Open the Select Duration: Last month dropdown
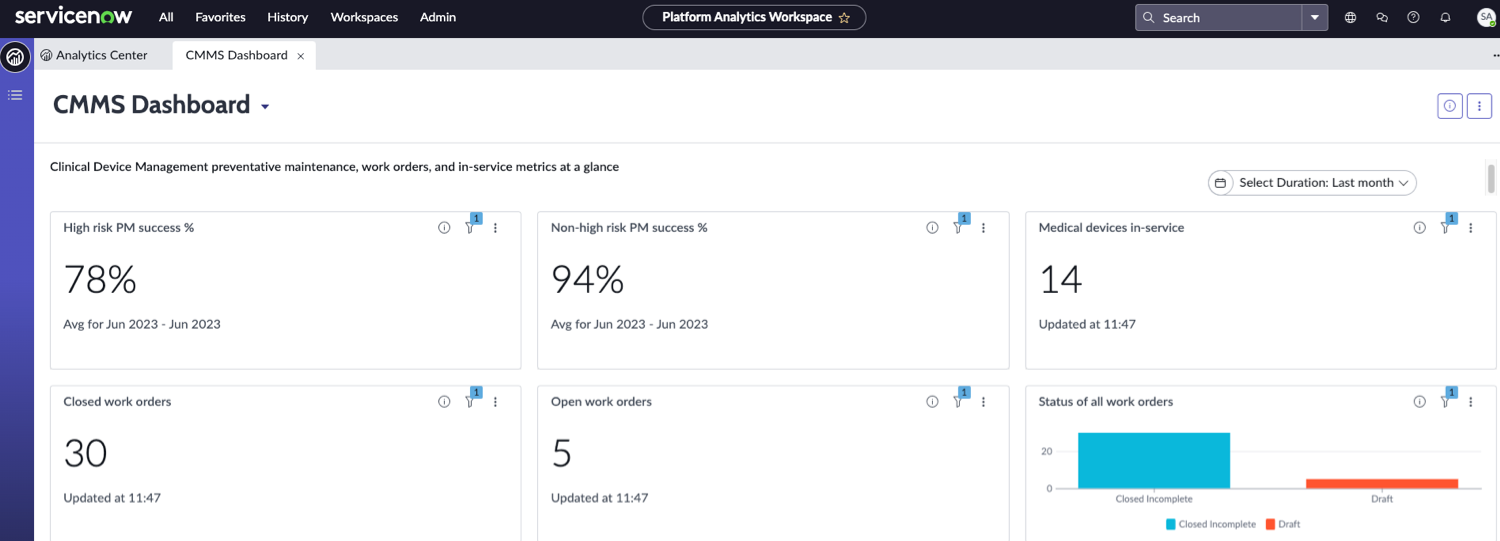The width and height of the screenshot is (1500, 541). [1312, 183]
